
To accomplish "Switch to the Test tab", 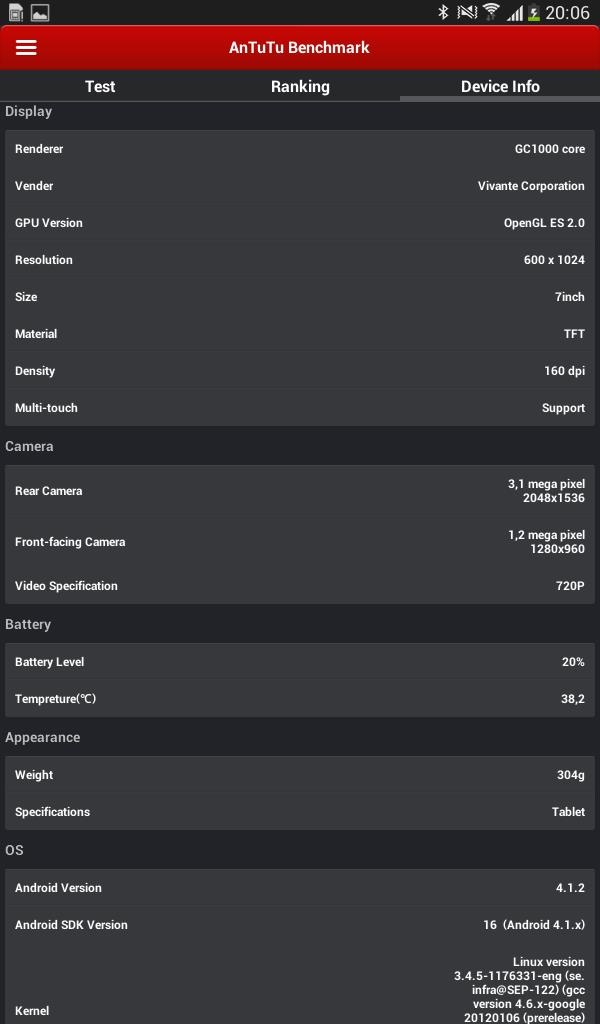I will 100,86.
